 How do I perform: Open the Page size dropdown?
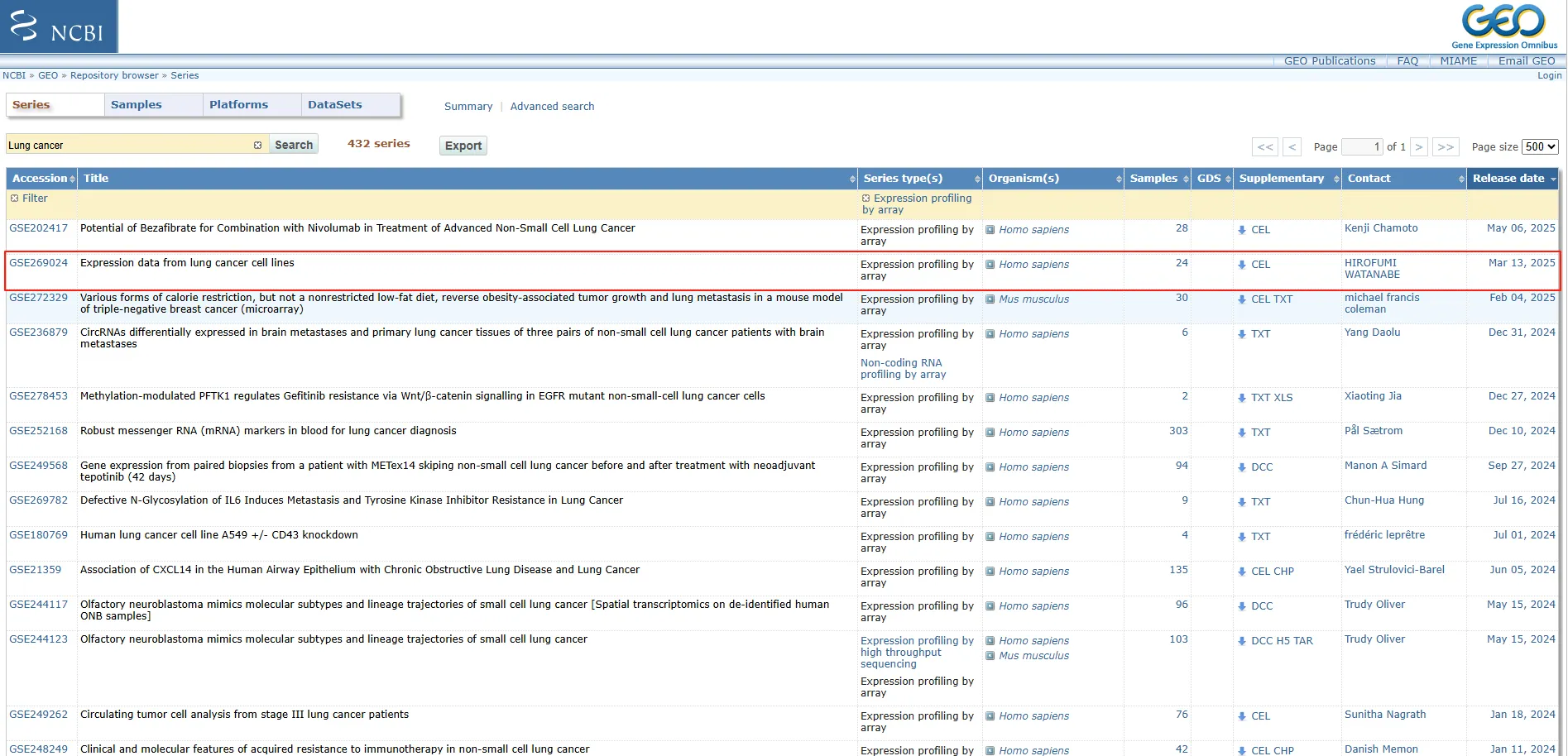[x=1540, y=146]
